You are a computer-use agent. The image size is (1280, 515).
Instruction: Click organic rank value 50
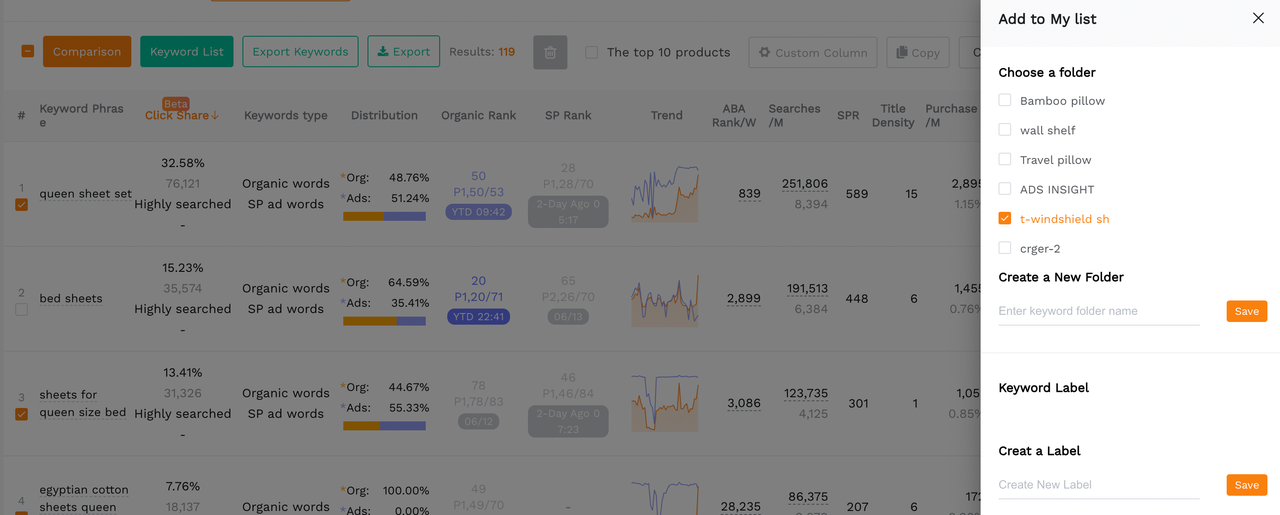coord(479,176)
